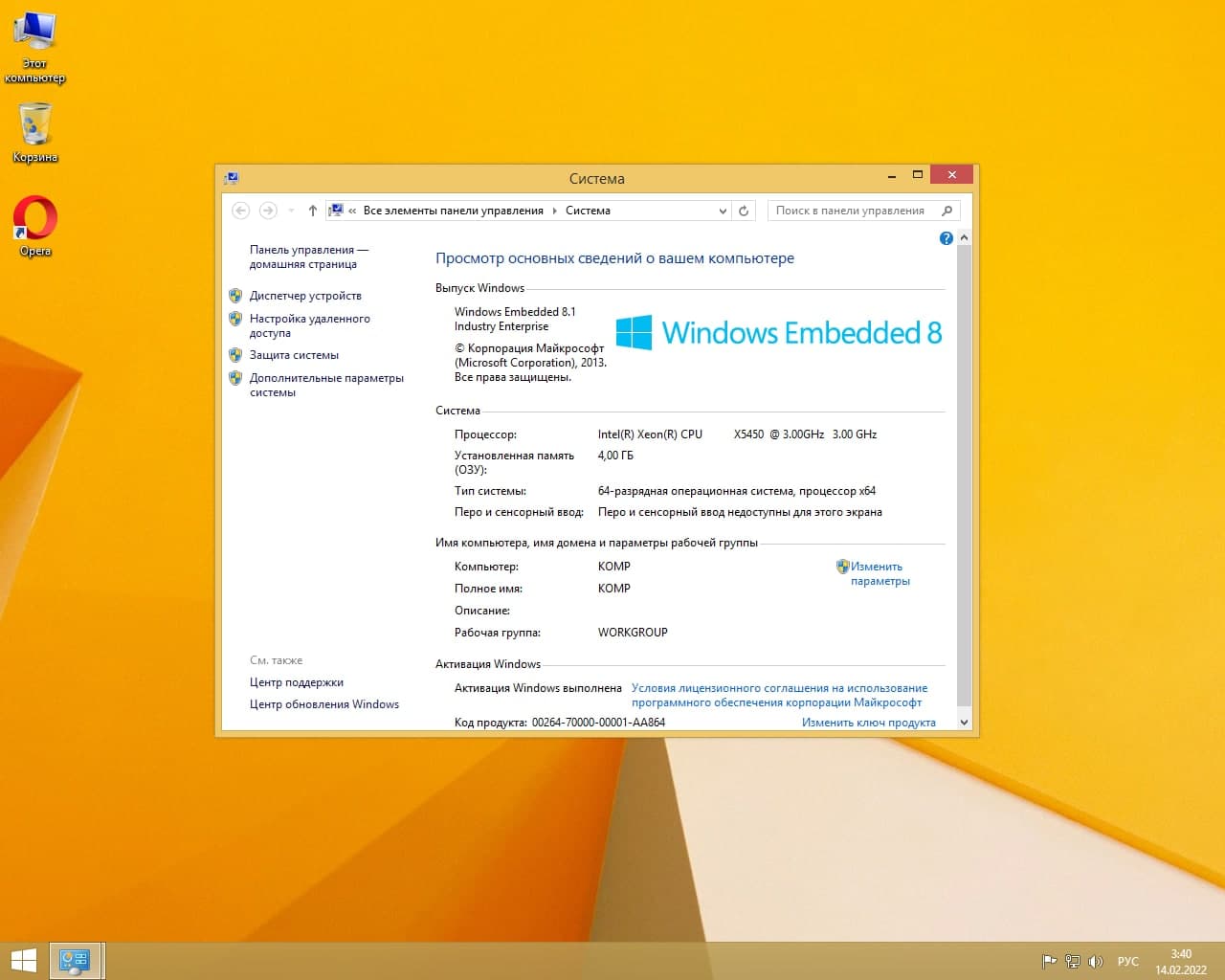Click the shield icon beside Диспетчер устройств
This screenshot has height=980, width=1225.
tap(235, 296)
